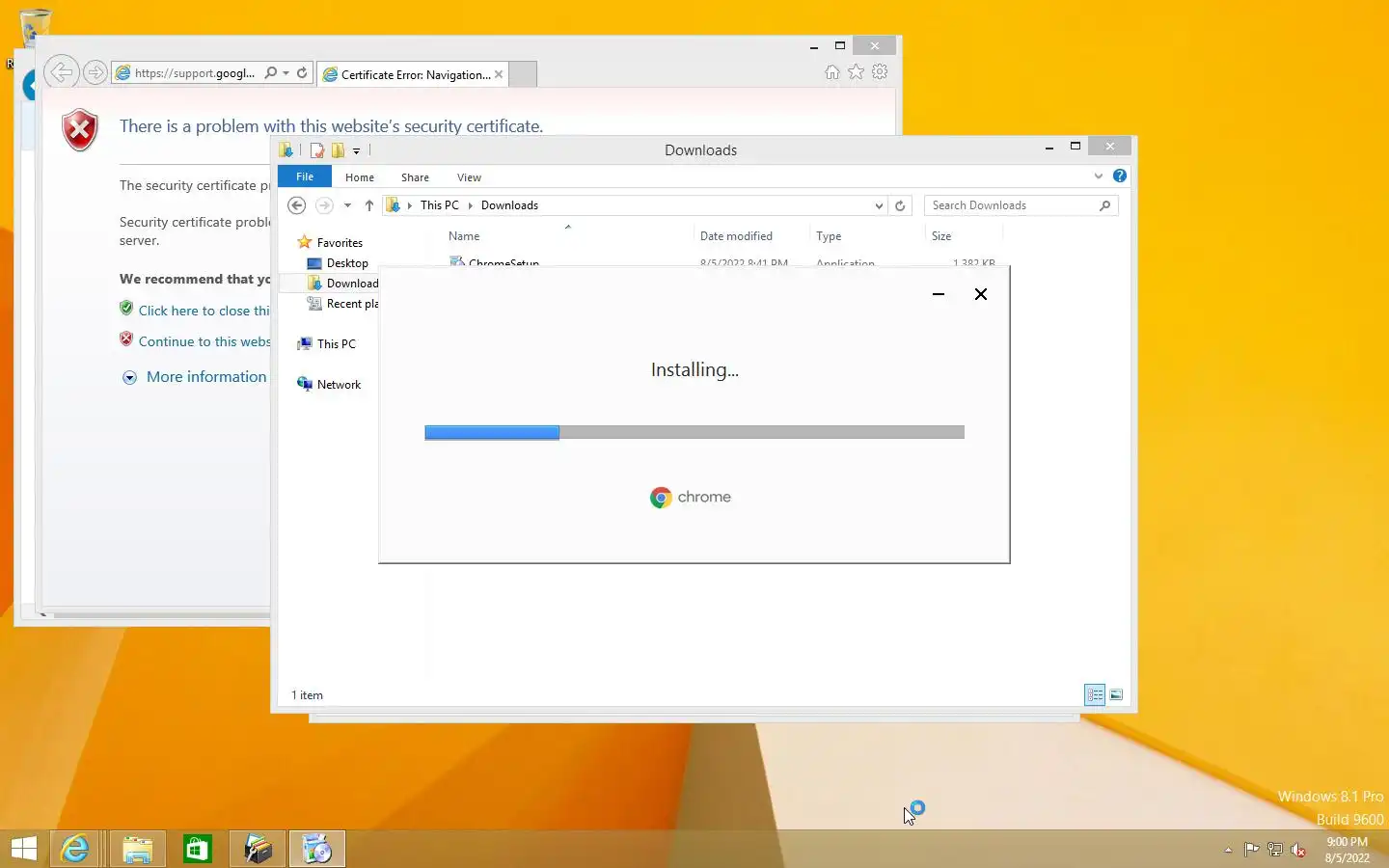The width and height of the screenshot is (1389, 868).
Task: Open the Share ribbon tab
Action: point(415,177)
